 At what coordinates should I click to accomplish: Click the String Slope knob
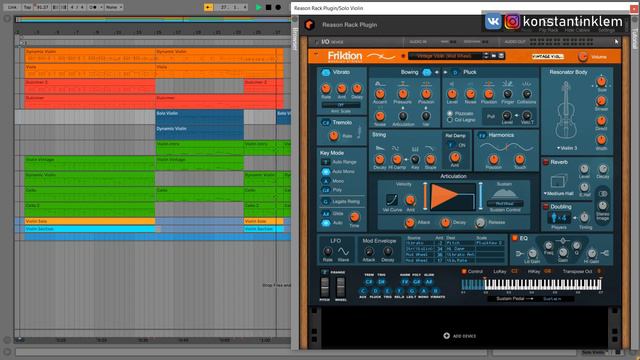430,160
